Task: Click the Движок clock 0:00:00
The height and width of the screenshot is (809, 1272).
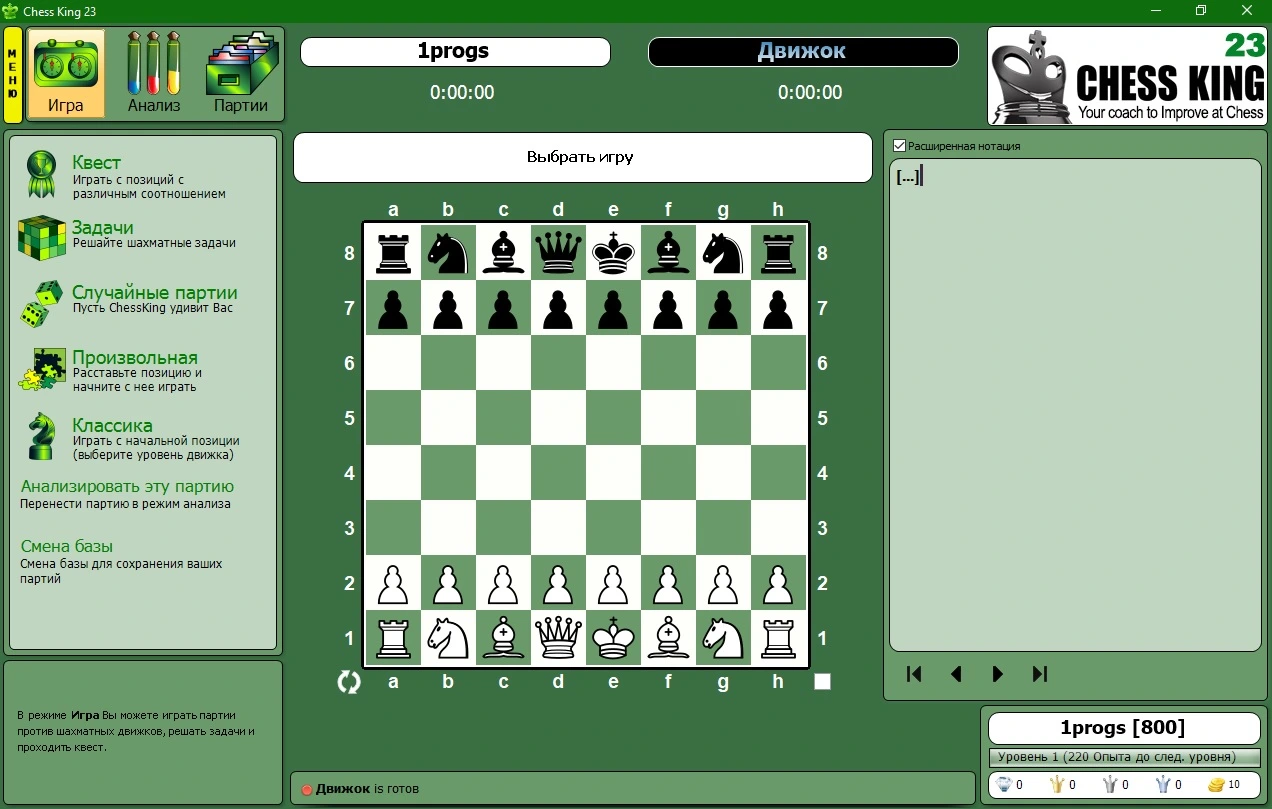Action: point(810,93)
